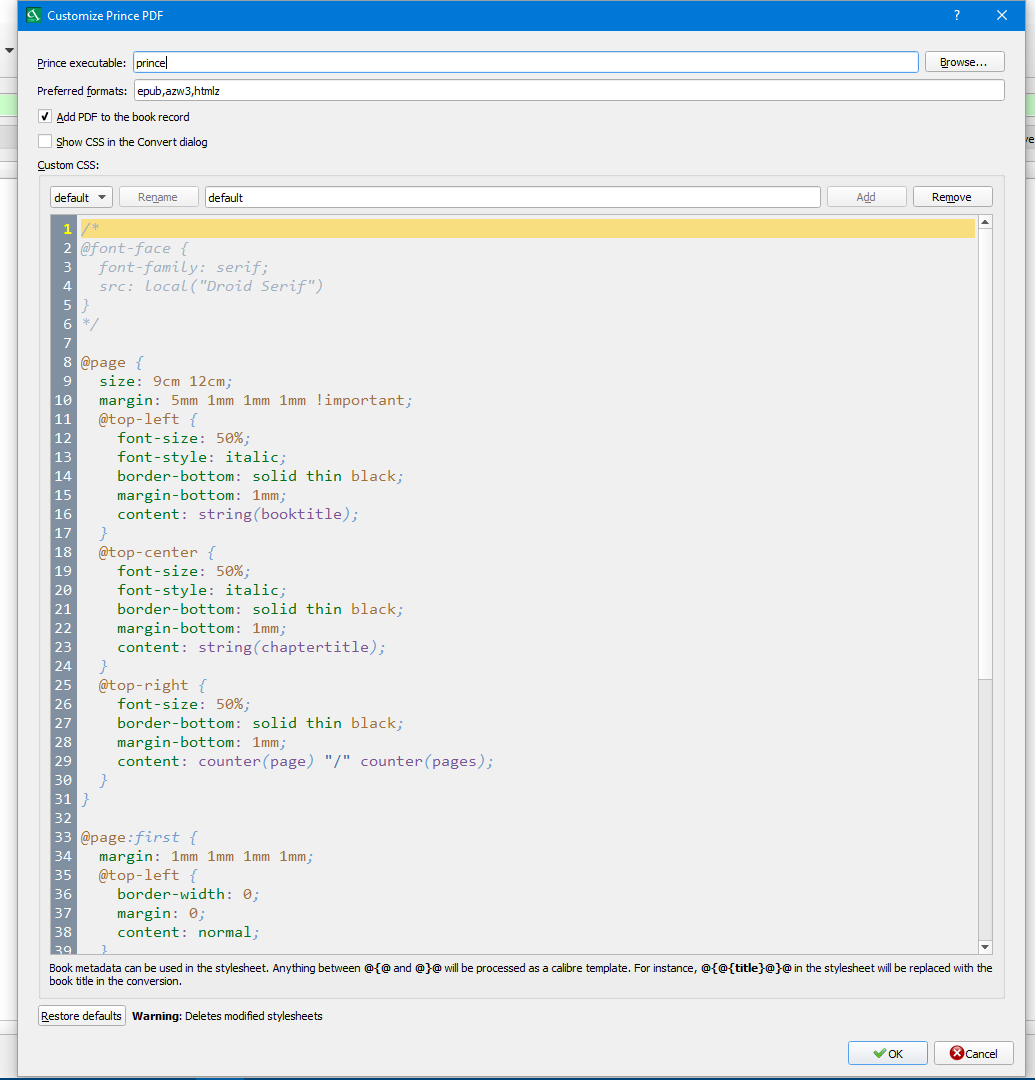
Task: Restore defaults for stylesheets
Action: (x=81, y=1016)
